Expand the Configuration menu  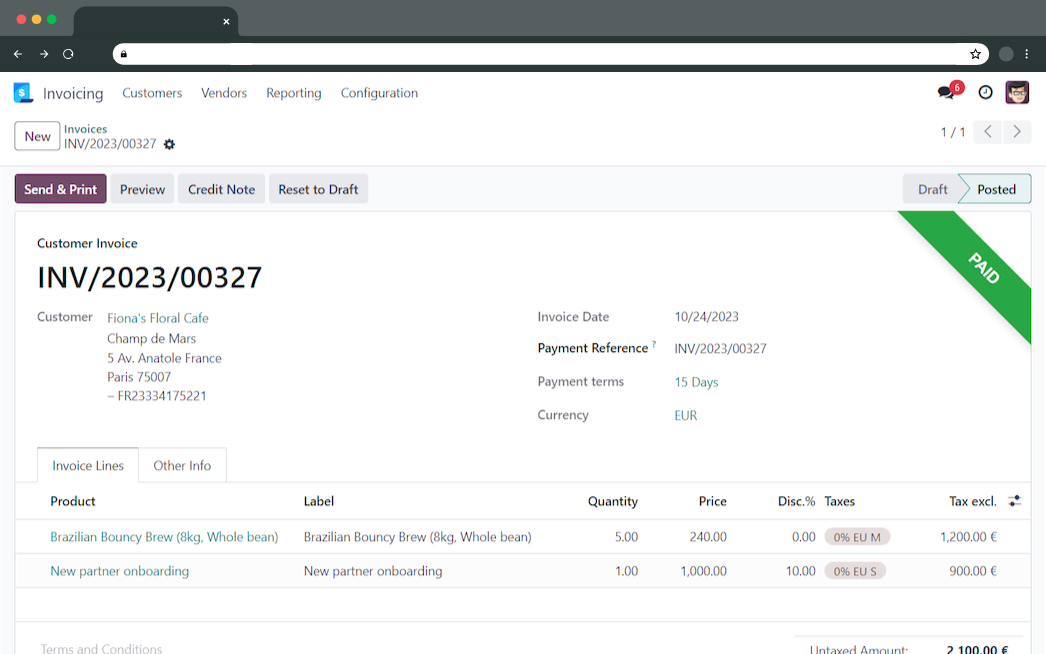(379, 93)
